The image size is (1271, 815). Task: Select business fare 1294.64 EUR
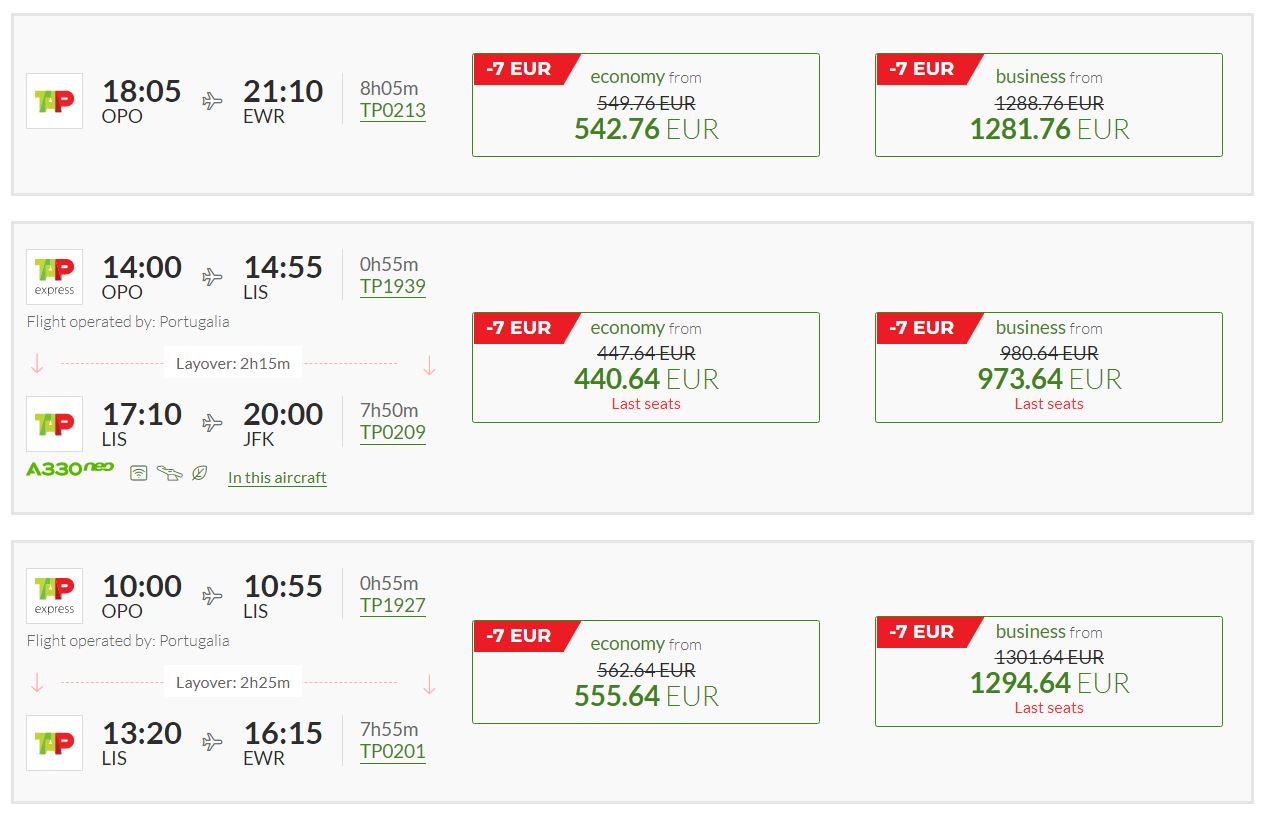(x=1049, y=671)
